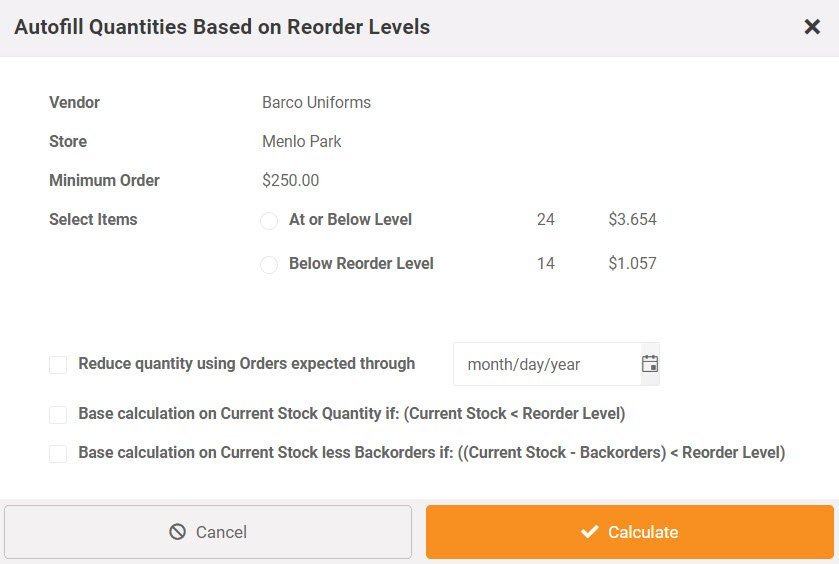839x564 pixels.
Task: Click the Reduce quantity using Orders label text
Action: (247, 363)
